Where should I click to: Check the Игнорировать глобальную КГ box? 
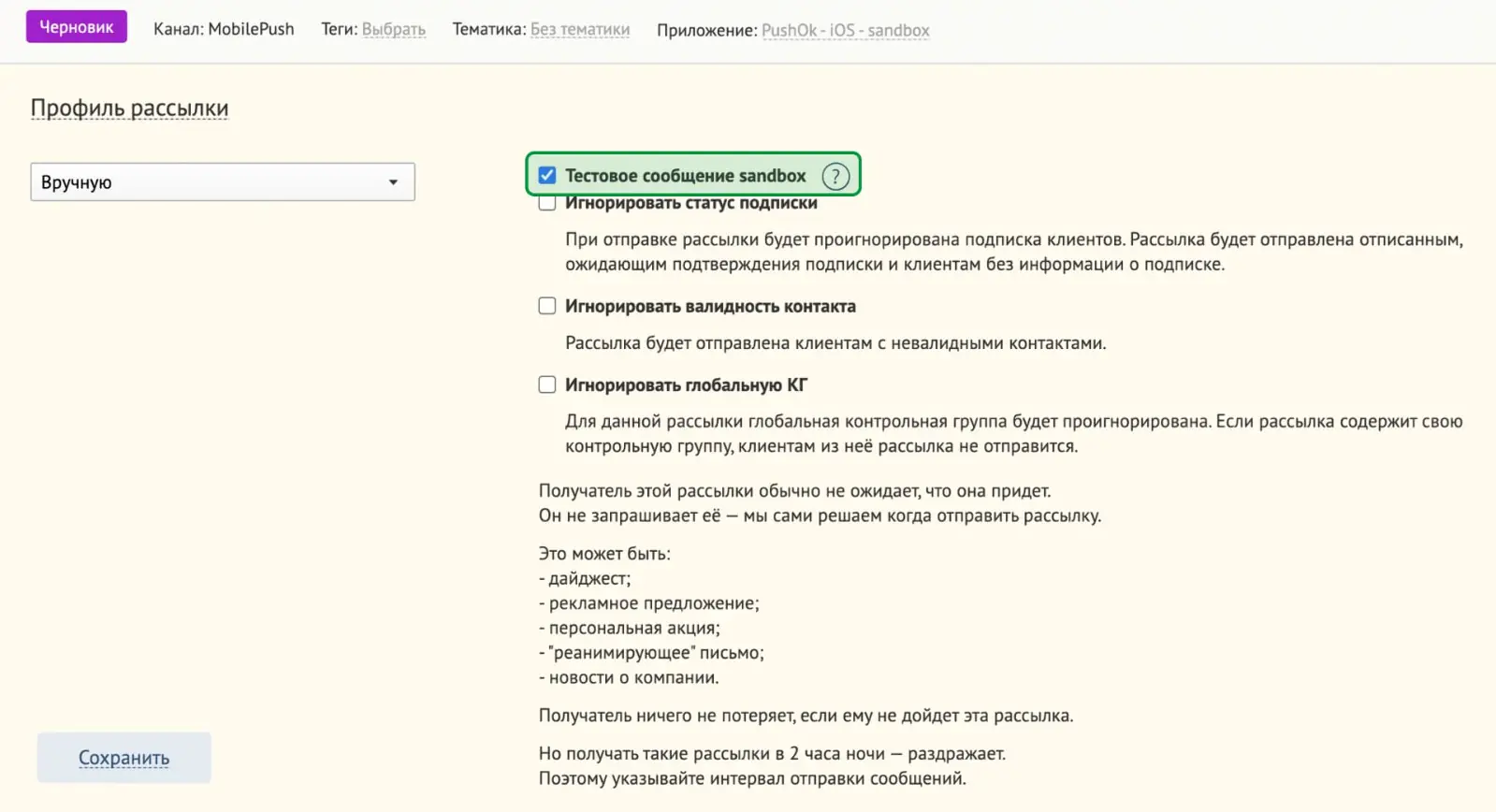click(547, 384)
